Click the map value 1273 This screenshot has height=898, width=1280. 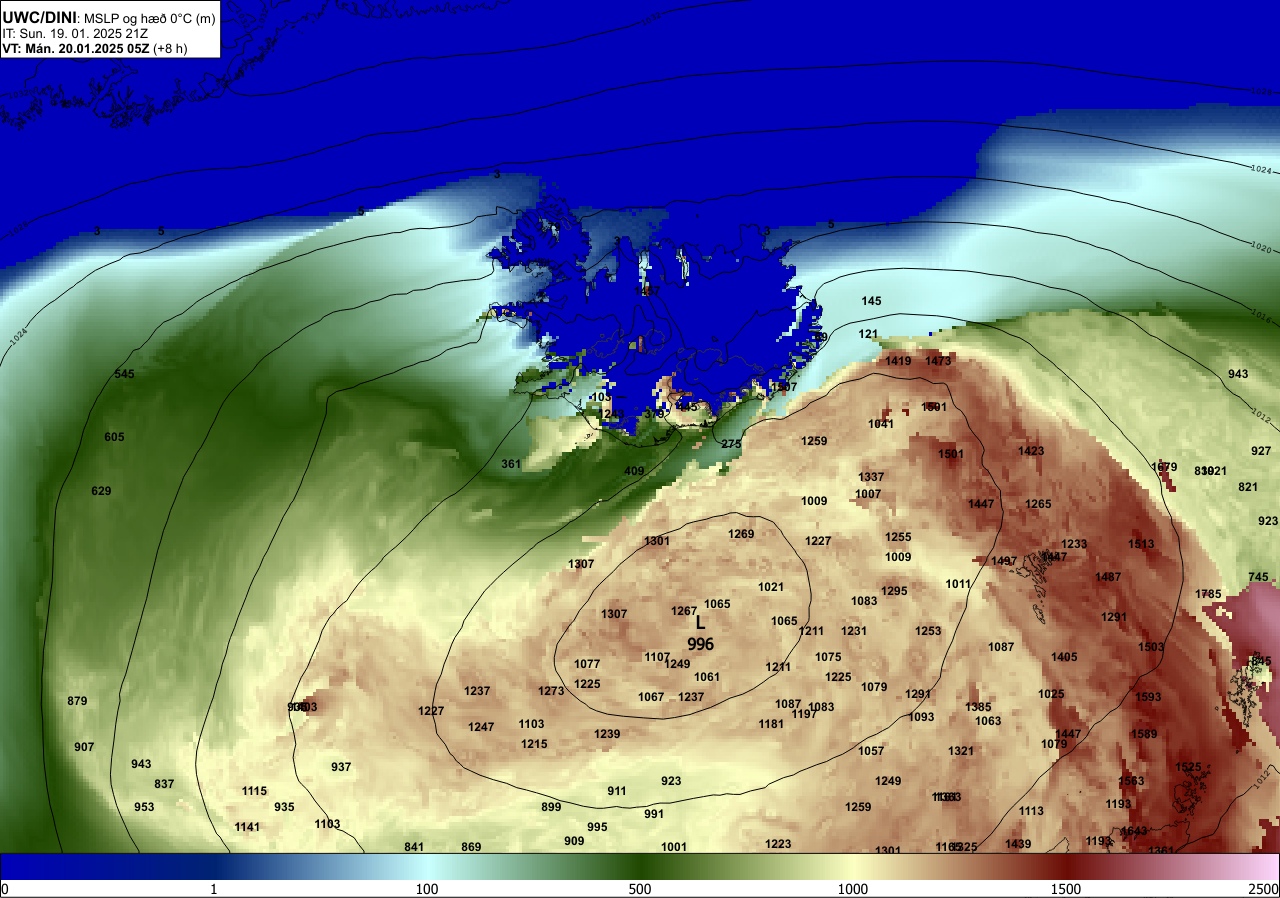tap(551, 691)
